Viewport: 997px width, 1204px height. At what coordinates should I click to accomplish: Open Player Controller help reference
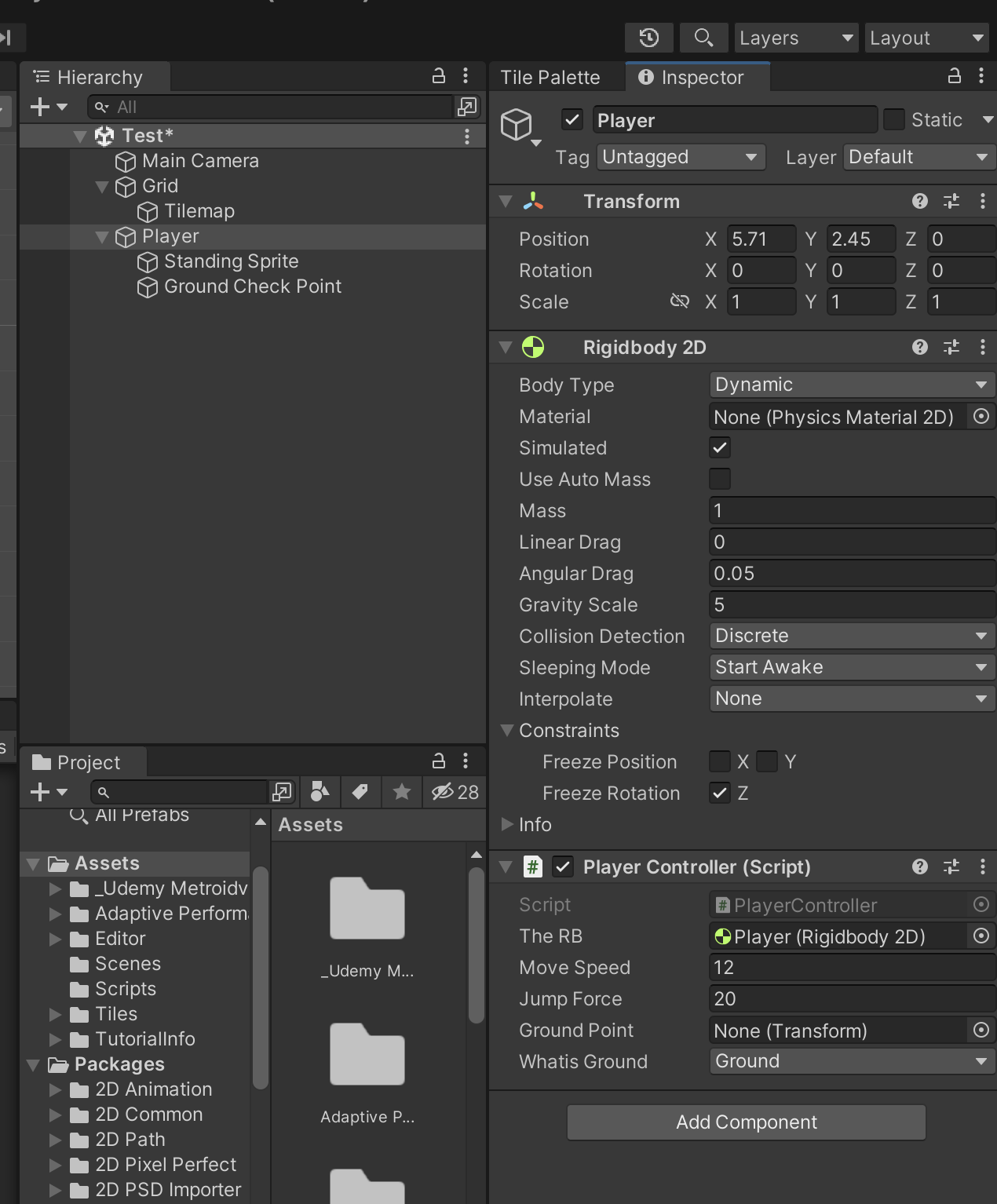pos(920,867)
